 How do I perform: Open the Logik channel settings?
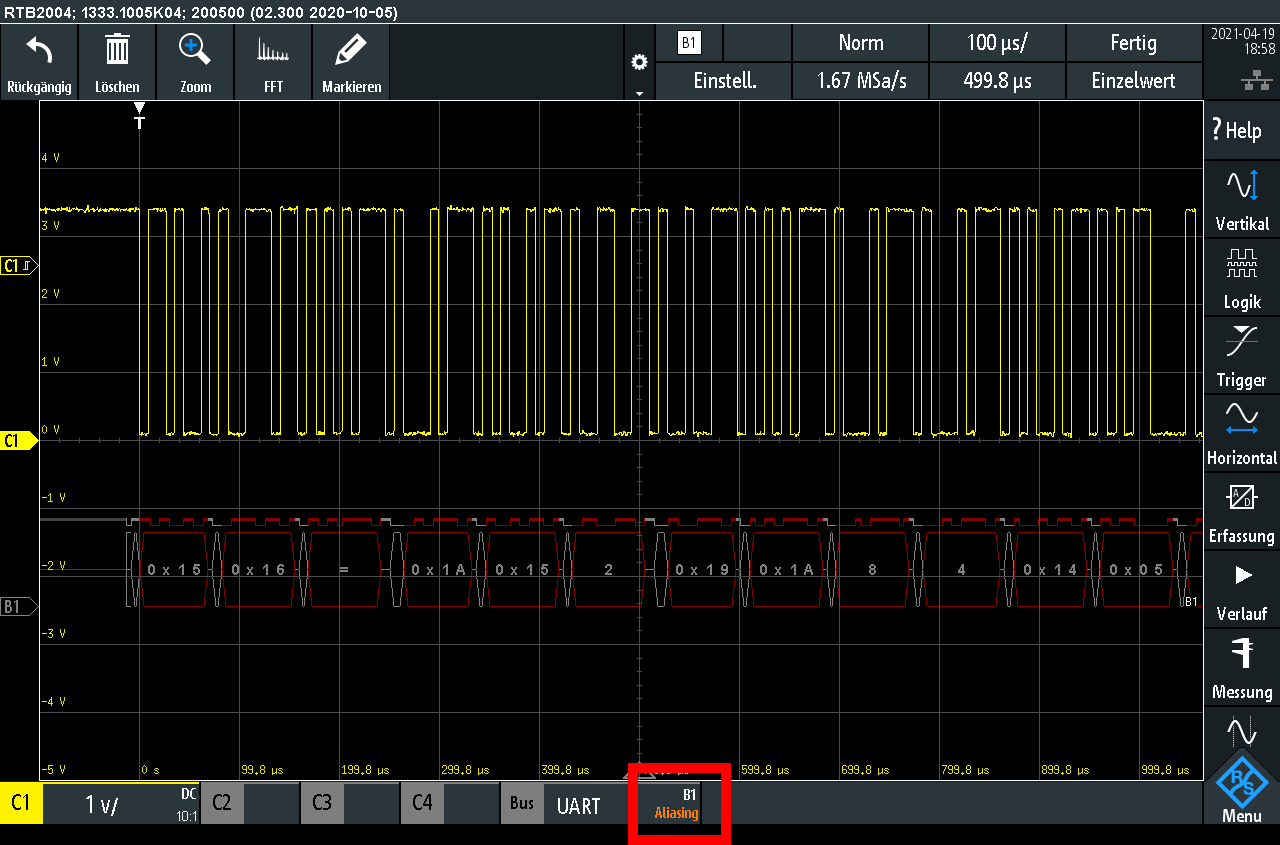click(1241, 277)
